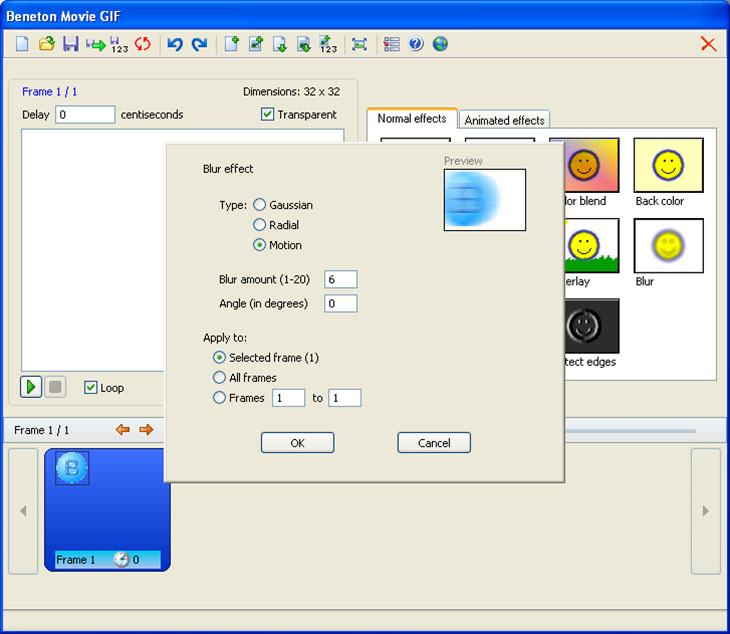Open the website globe icon
Image resolution: width=730 pixels, height=634 pixels.
click(x=440, y=44)
